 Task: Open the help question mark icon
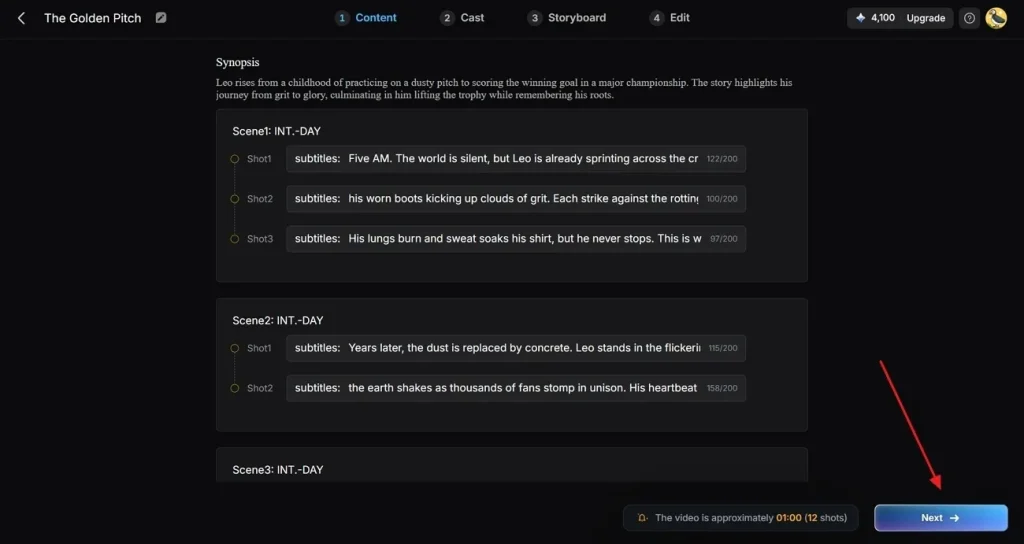(969, 18)
